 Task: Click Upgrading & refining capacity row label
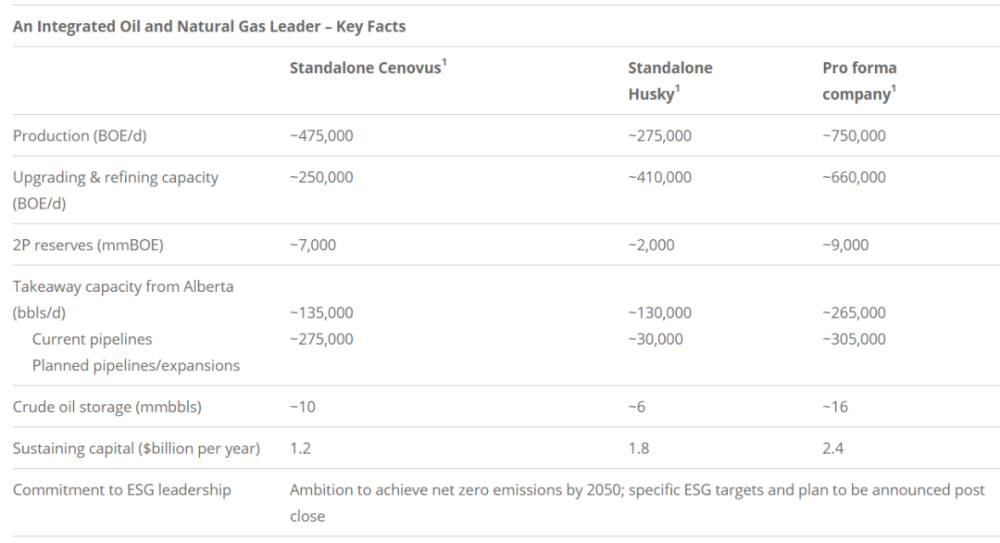(x=115, y=190)
